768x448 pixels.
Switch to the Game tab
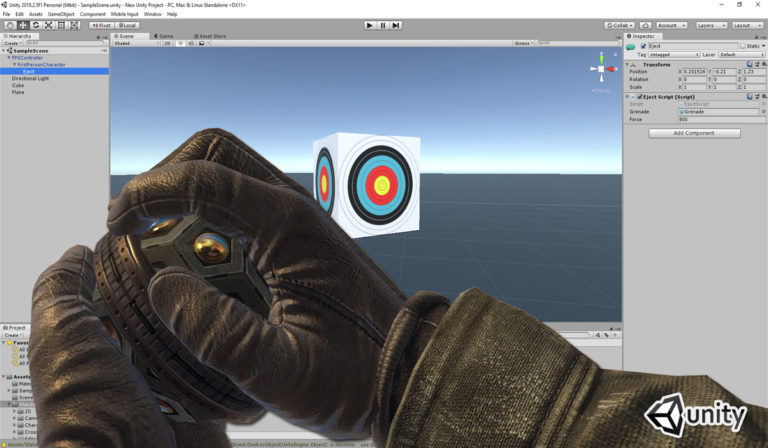click(164, 36)
